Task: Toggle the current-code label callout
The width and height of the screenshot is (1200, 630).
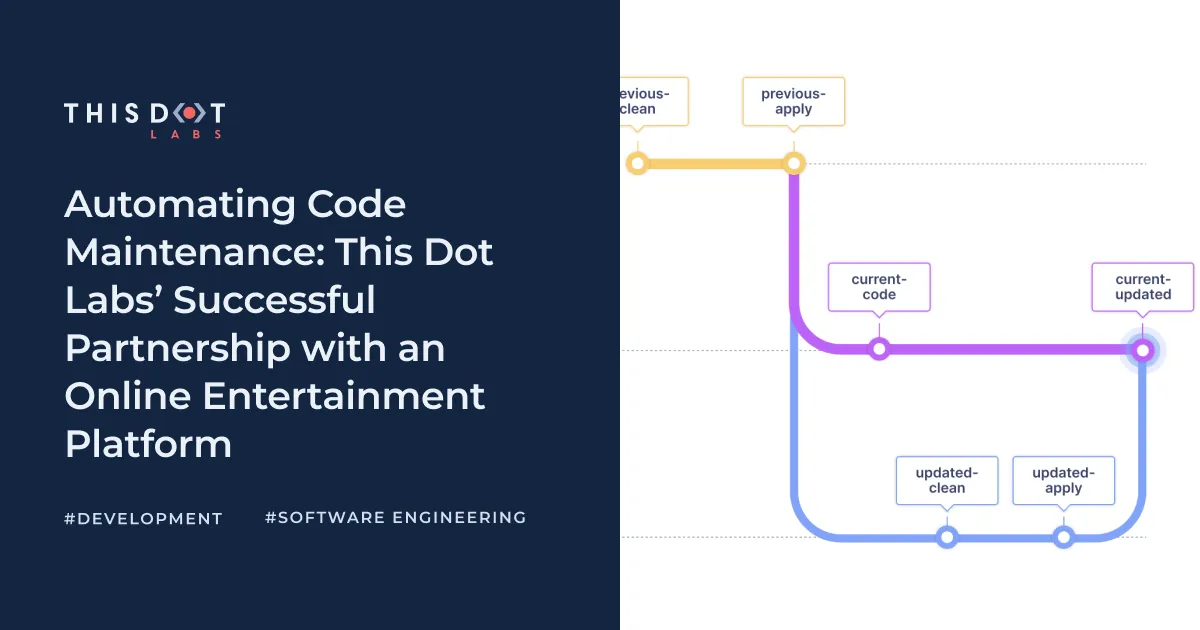Action: point(879,287)
